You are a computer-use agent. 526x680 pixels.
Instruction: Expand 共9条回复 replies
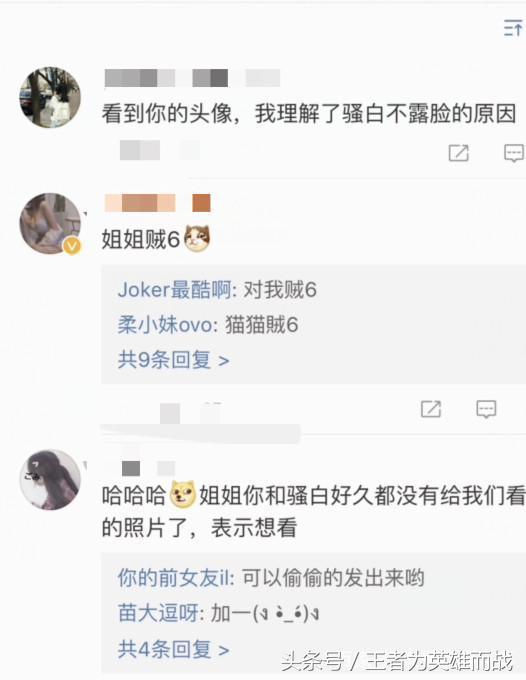[173, 360]
